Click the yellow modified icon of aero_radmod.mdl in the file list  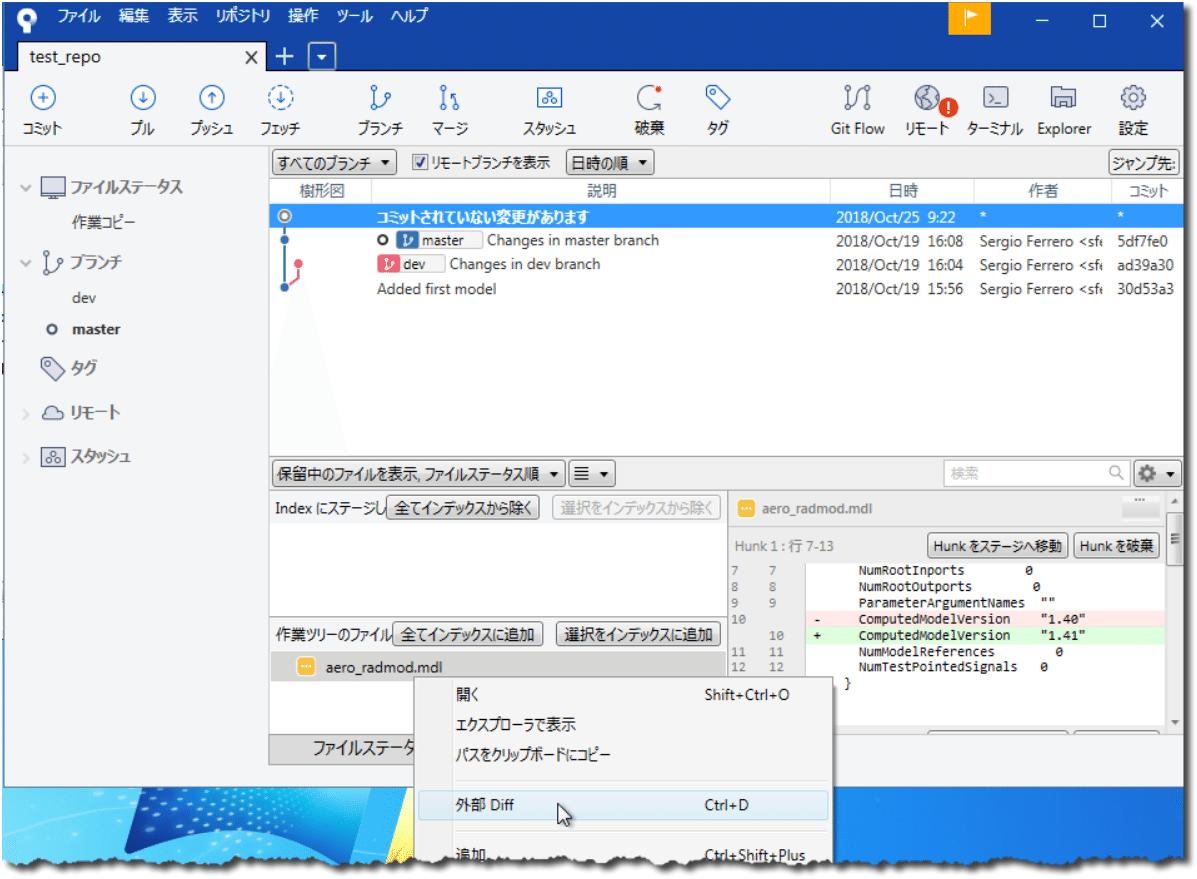(x=306, y=667)
